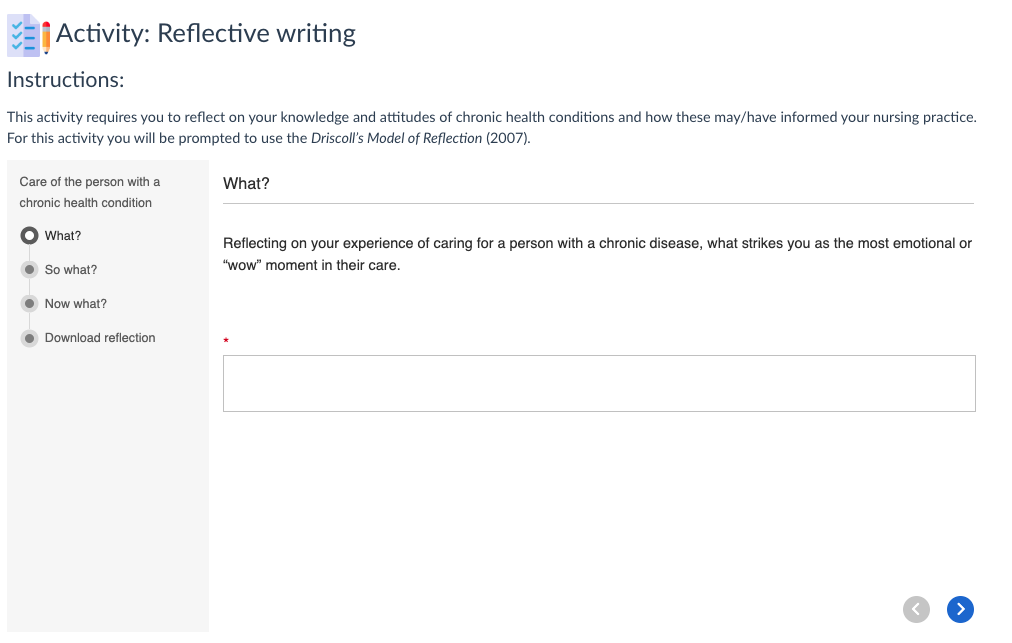Click the 'Care of the person with a chronic health condition' title

pyautogui.click(x=90, y=192)
